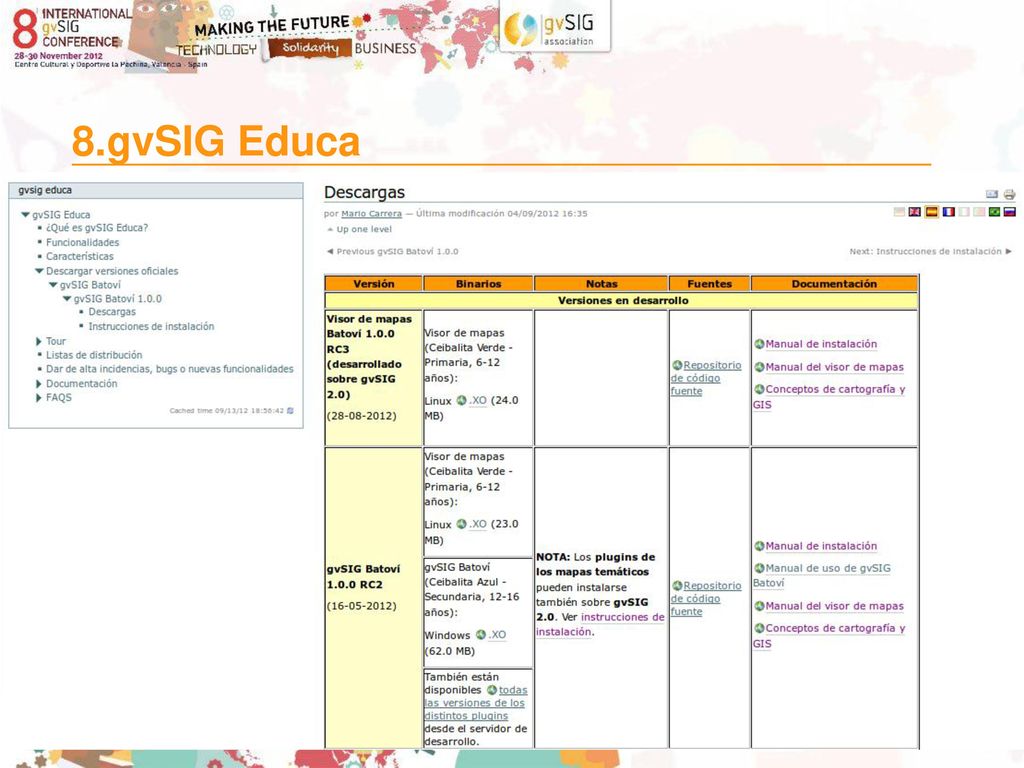This screenshot has width=1024, height=768.
Task: Click the Visor de mapas Batoví RC3 cell
Action: (374, 377)
